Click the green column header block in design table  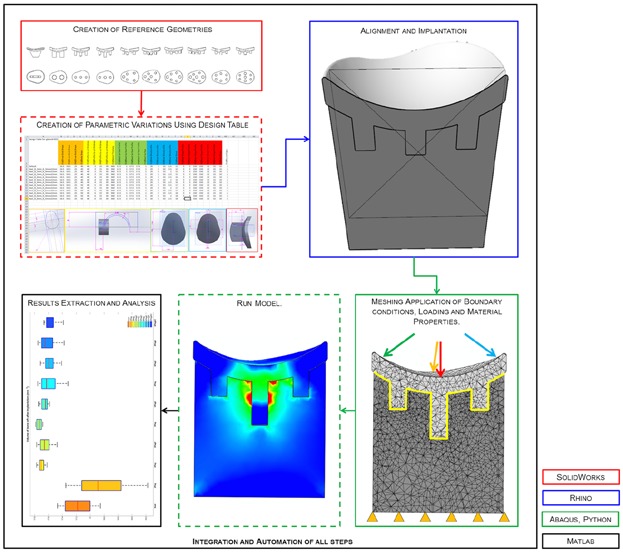tap(131, 152)
